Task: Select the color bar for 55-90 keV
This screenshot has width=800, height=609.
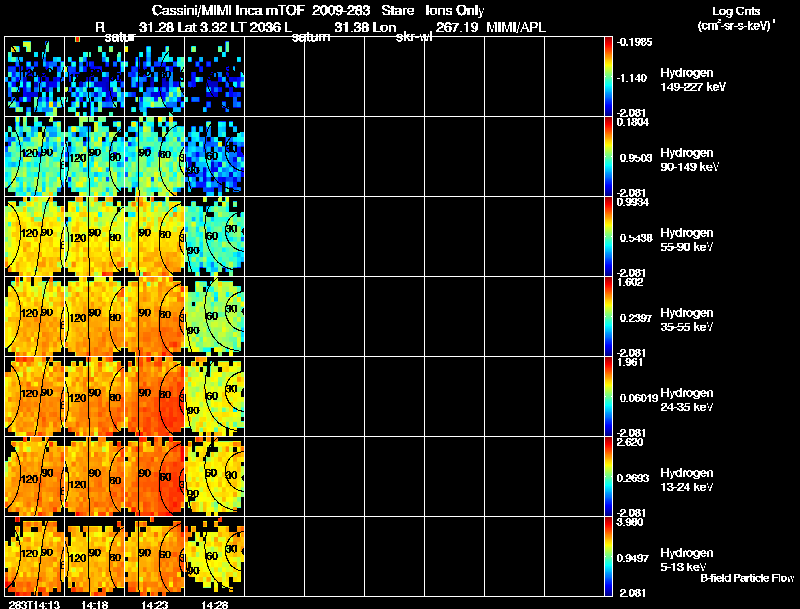Action: click(x=609, y=236)
